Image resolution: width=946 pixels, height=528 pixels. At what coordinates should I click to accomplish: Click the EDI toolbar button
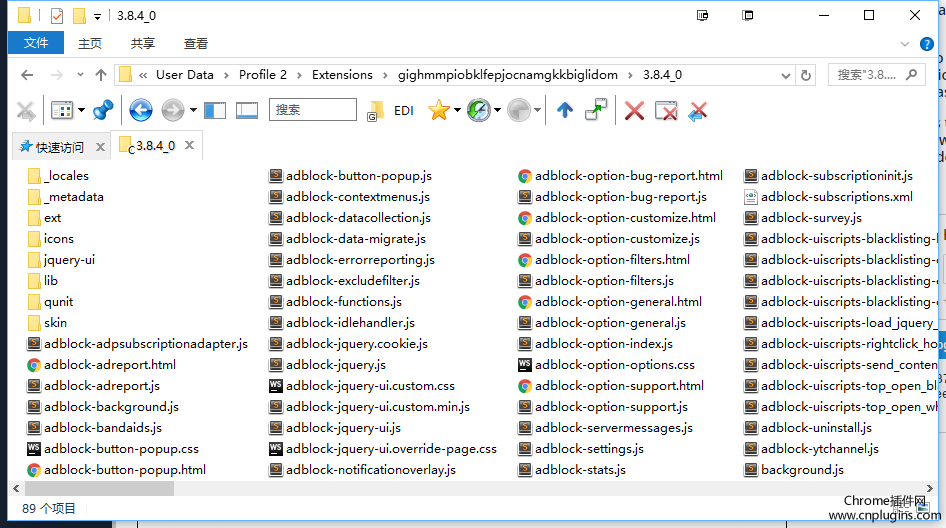click(404, 111)
